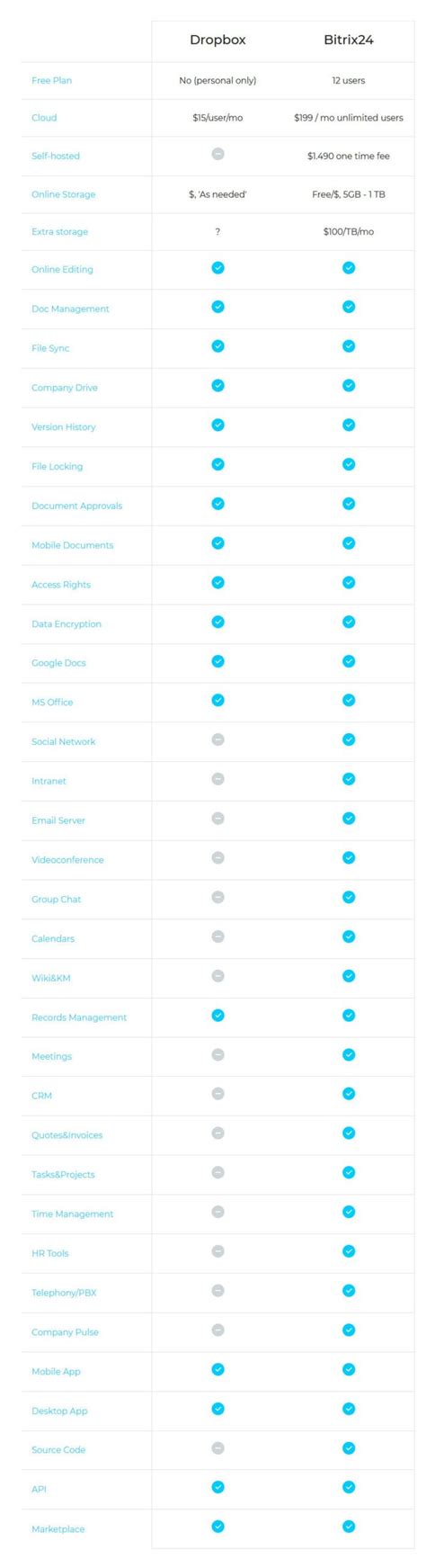This screenshot has height=1568, width=426.
Task: Click the Bitrix24 checkmark for File Sync
Action: click(349, 346)
